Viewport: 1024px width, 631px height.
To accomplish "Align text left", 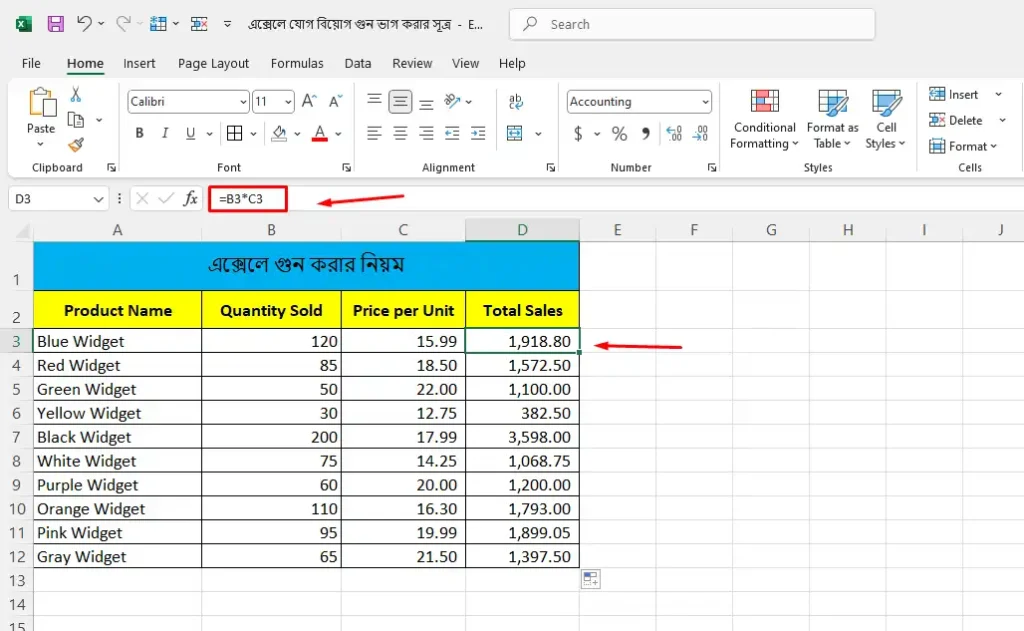I will pos(374,133).
